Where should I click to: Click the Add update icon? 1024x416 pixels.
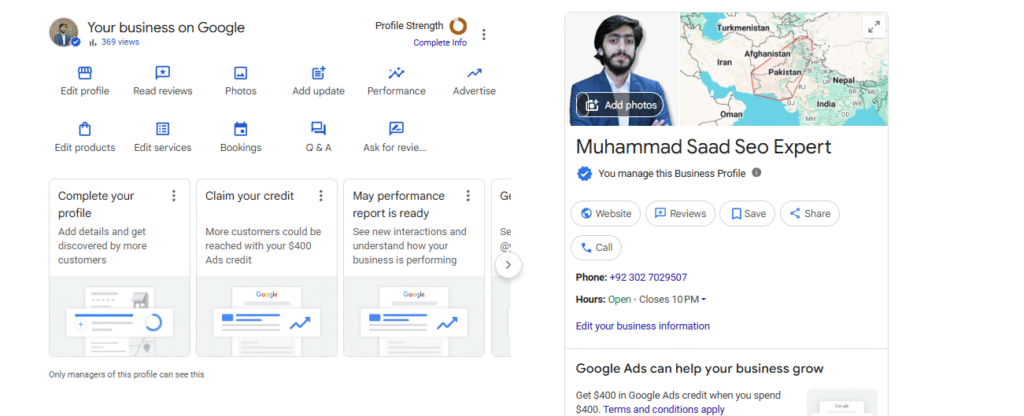point(319,72)
